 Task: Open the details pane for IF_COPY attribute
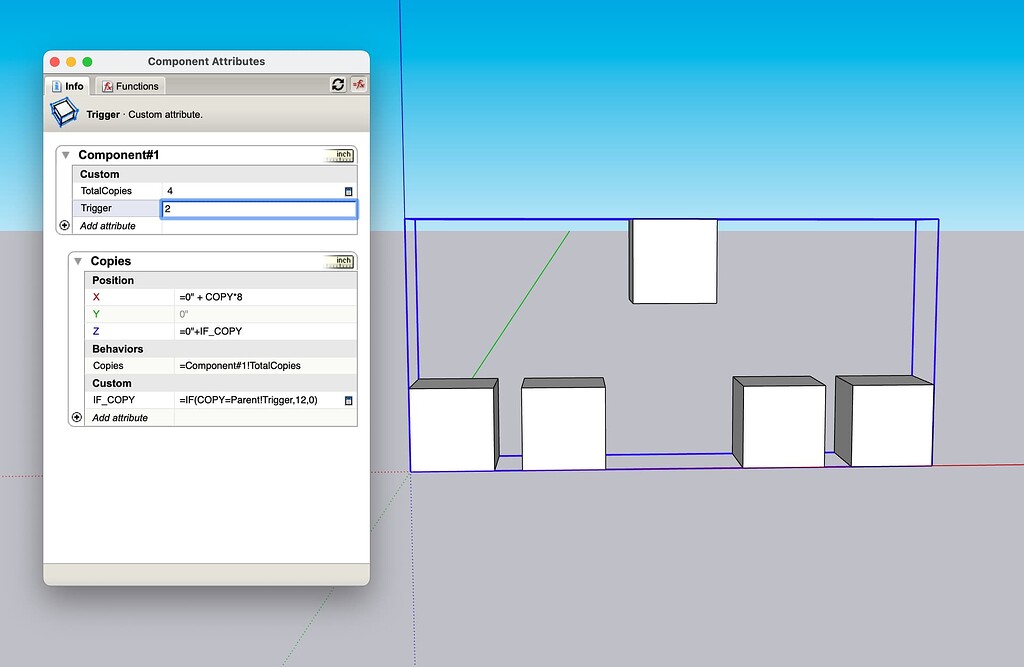pos(348,400)
